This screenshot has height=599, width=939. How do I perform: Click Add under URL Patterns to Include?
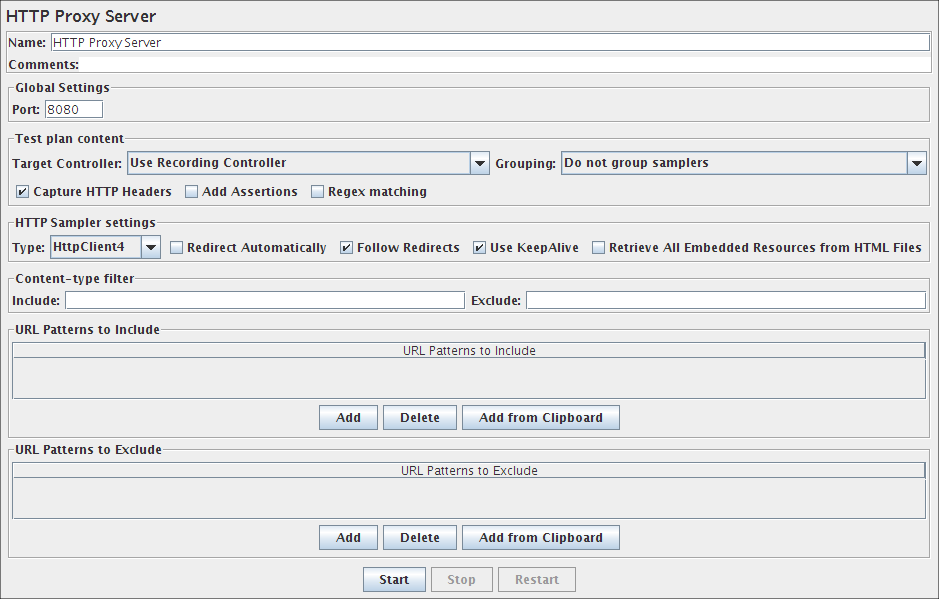coord(348,418)
